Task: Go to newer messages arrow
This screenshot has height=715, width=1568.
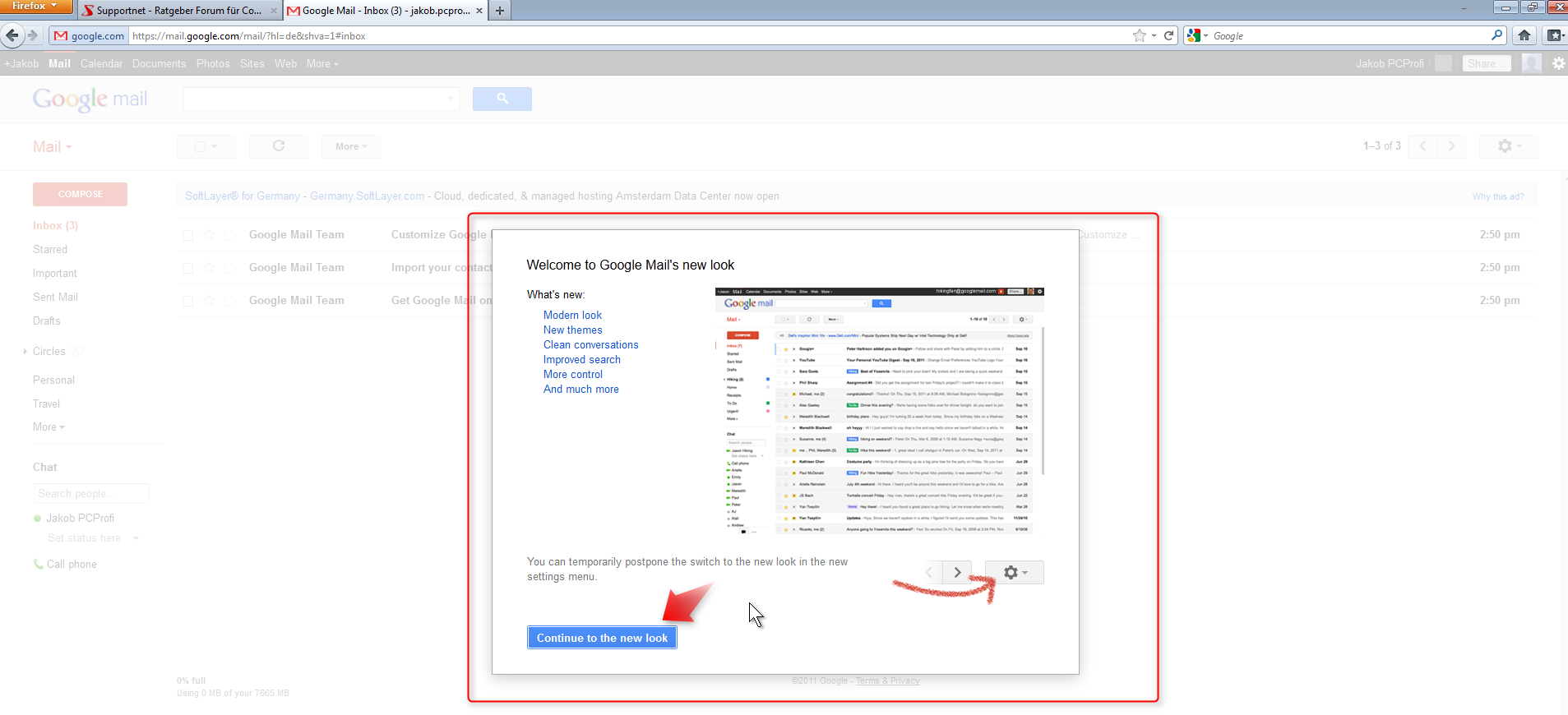Action: coord(1422,146)
